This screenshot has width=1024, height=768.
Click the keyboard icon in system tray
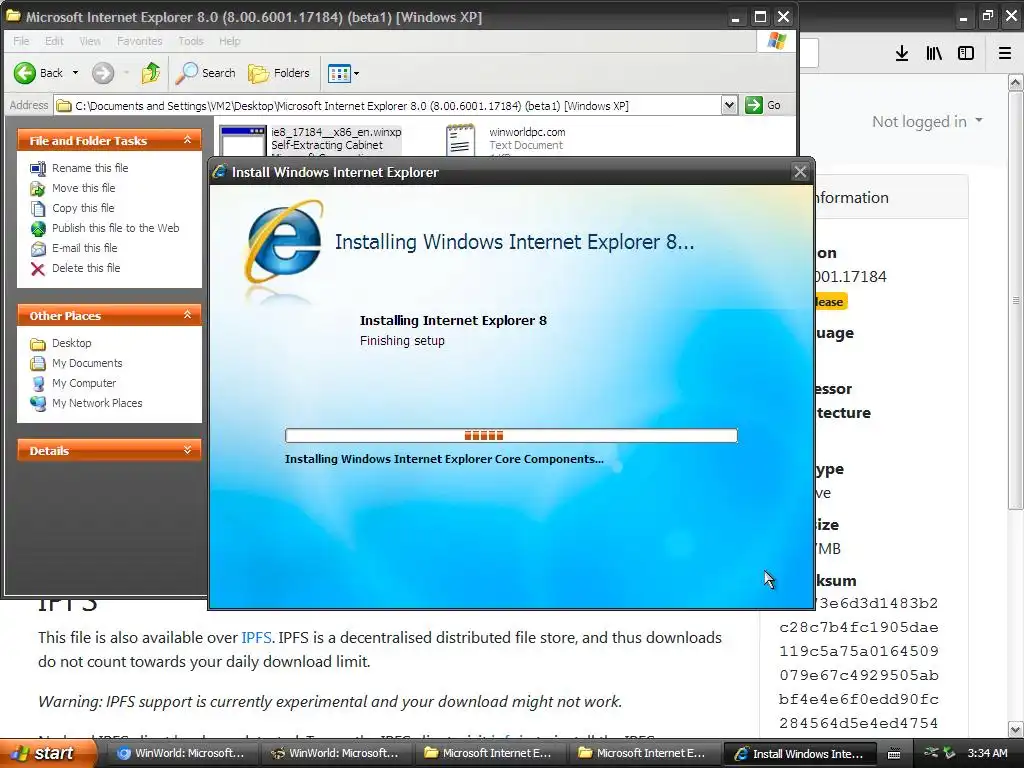893,754
